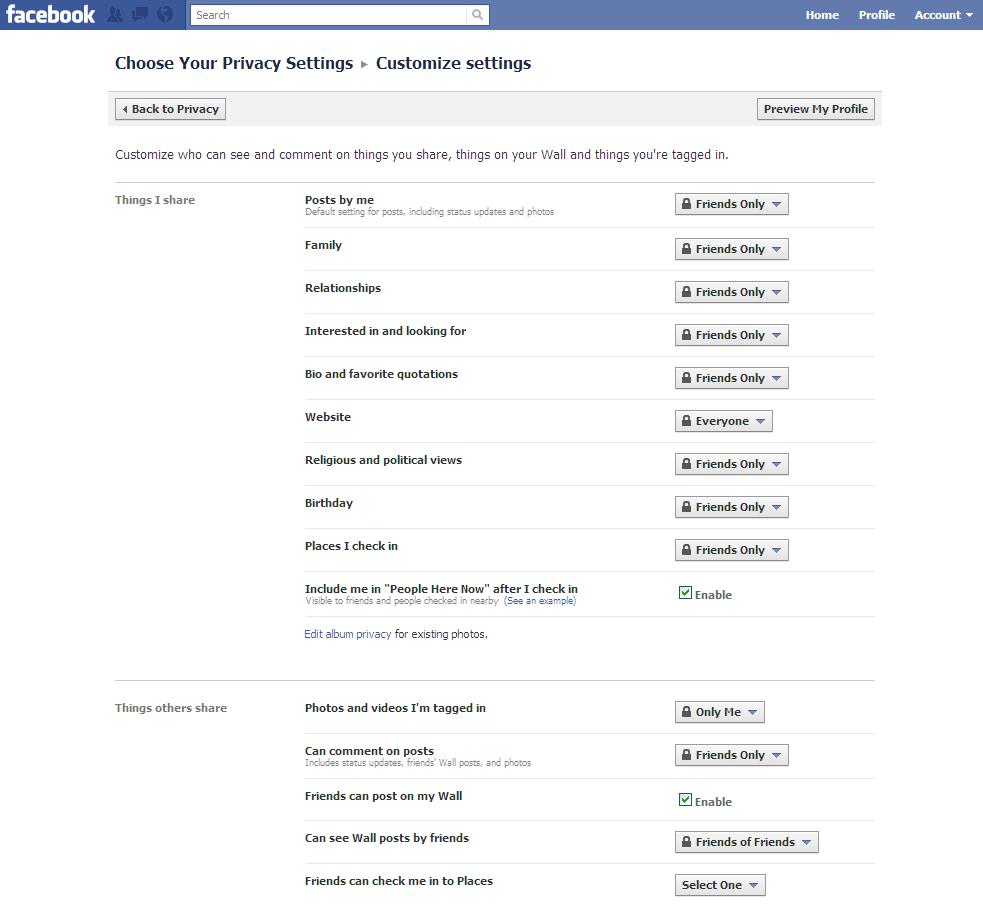Open the Friends of Friends dropdown
This screenshot has height=904, width=983.
click(747, 842)
